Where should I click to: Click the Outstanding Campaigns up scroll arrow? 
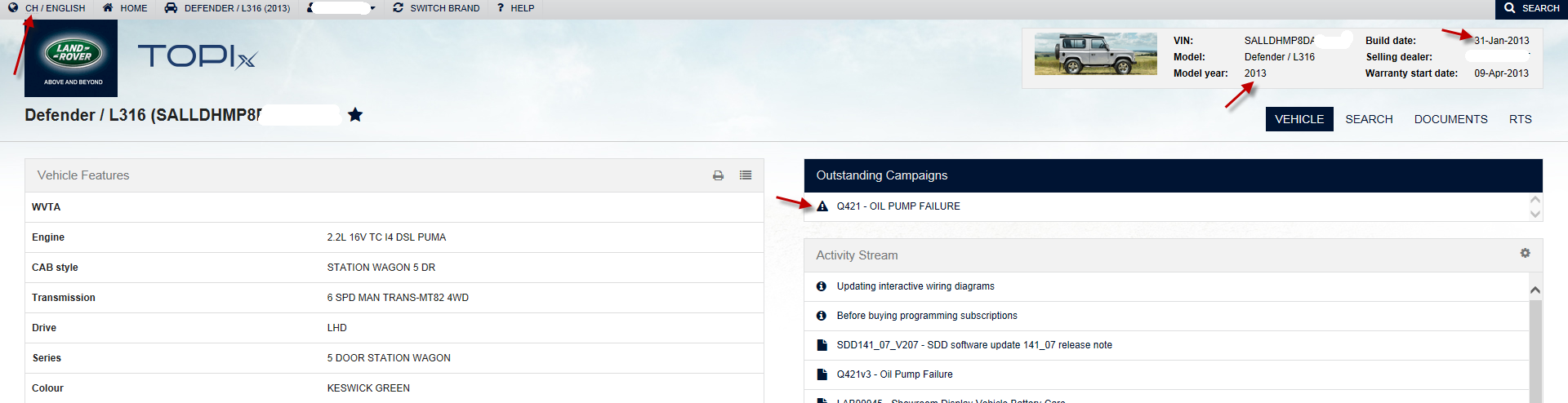coord(1535,199)
